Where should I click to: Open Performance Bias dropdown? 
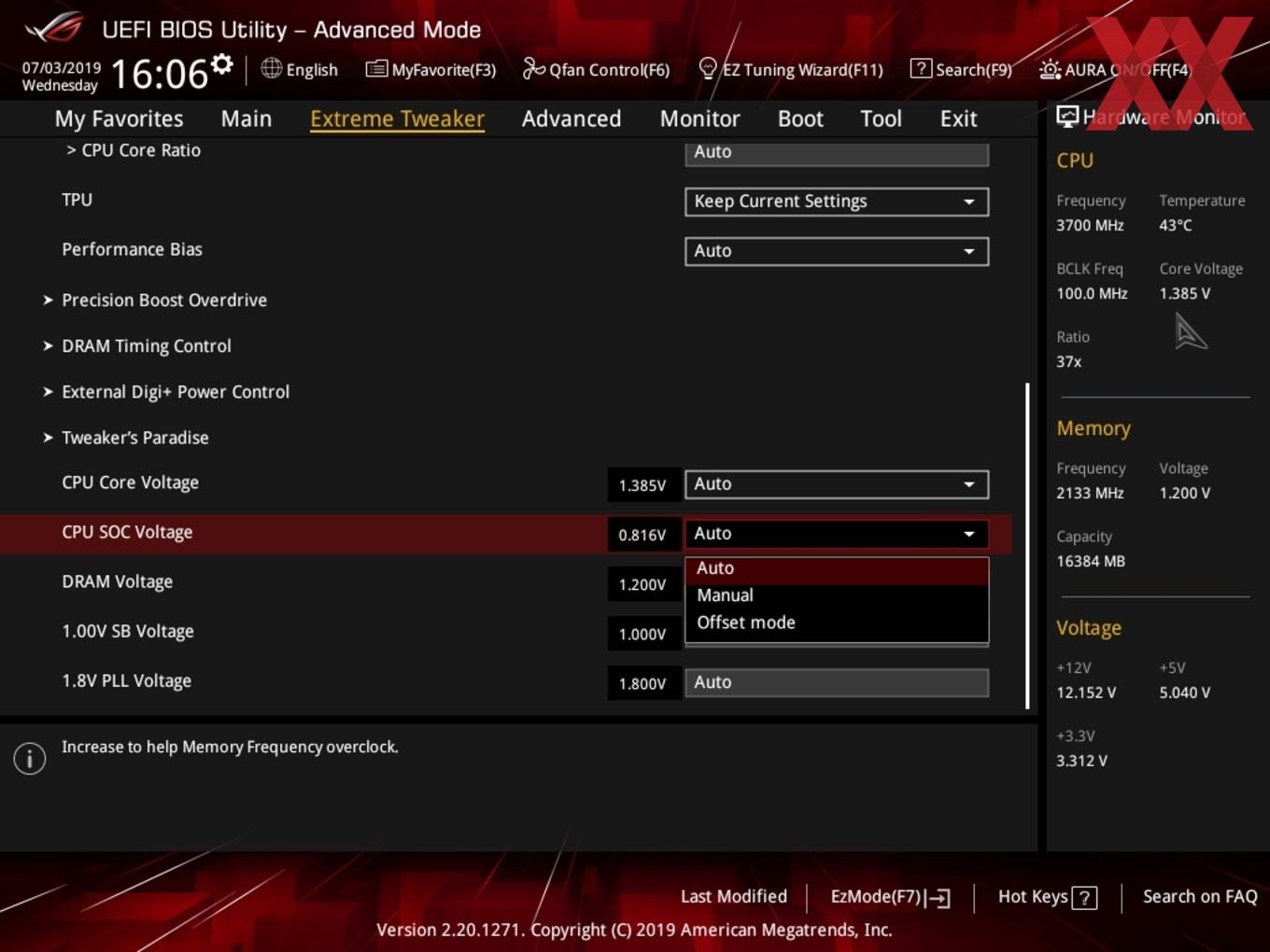coord(837,251)
